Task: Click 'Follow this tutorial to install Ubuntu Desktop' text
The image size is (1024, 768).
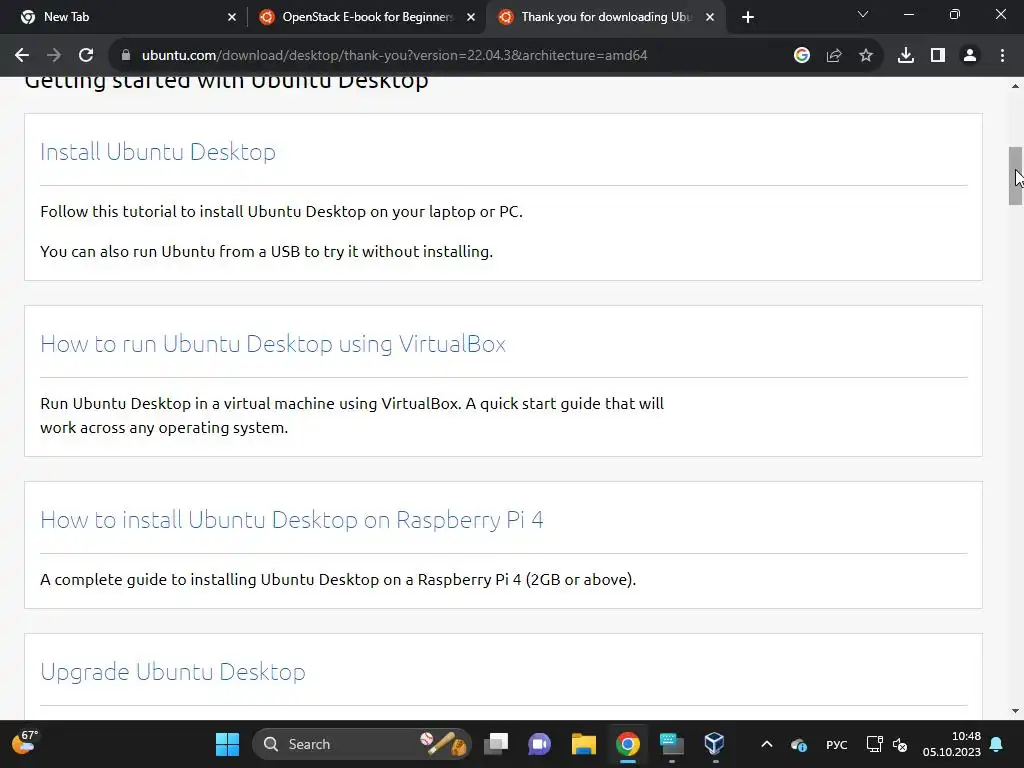Action: pyautogui.click(x=281, y=212)
